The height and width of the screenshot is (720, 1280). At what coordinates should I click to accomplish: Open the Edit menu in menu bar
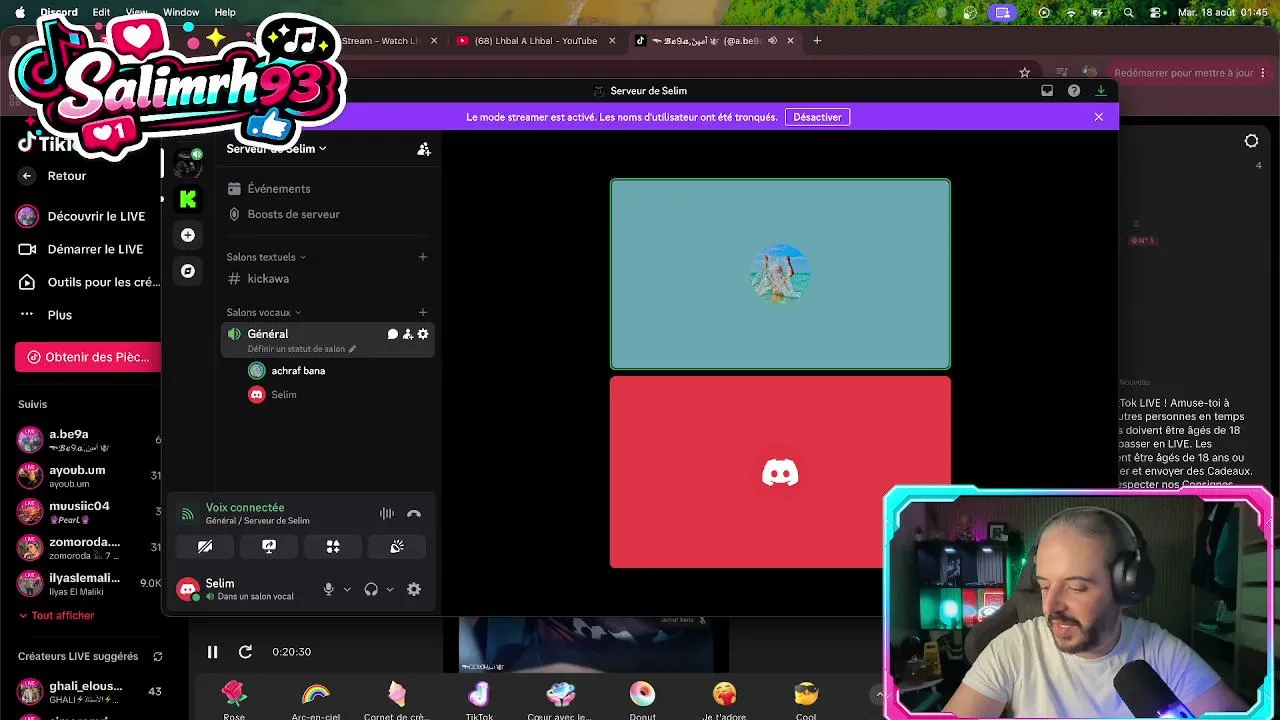click(101, 13)
